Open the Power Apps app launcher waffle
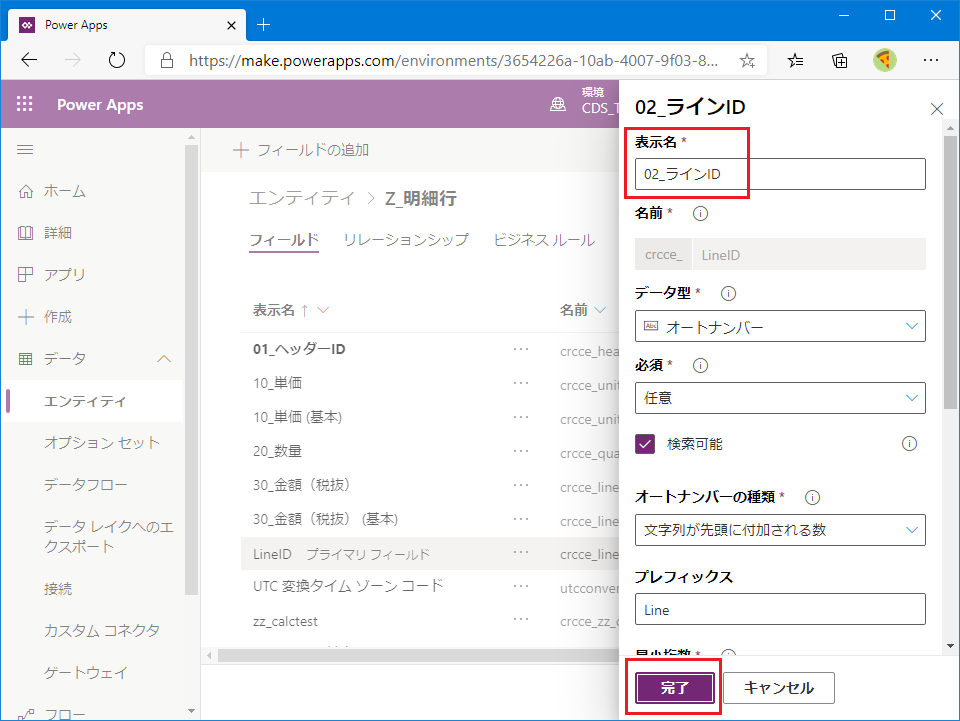Screen dimensions: 960x721 point(24,104)
